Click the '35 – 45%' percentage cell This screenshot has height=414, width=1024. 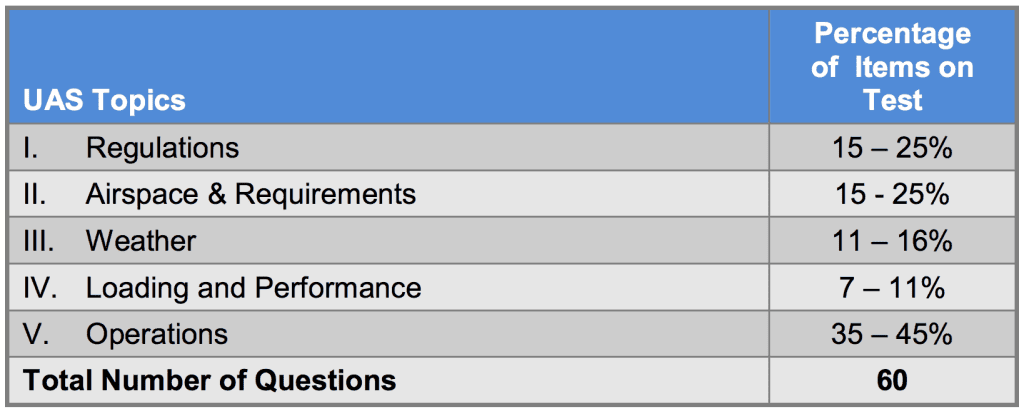pos(892,334)
